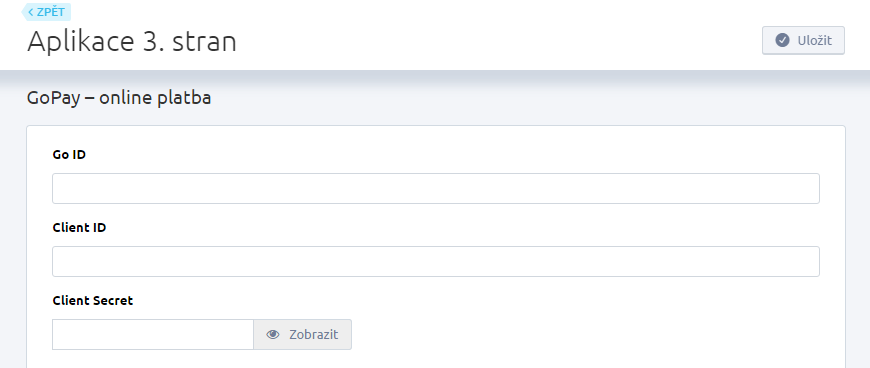Viewport: 870px width, 368px height.
Task: Click the Client ID field label
Action: tap(79, 228)
